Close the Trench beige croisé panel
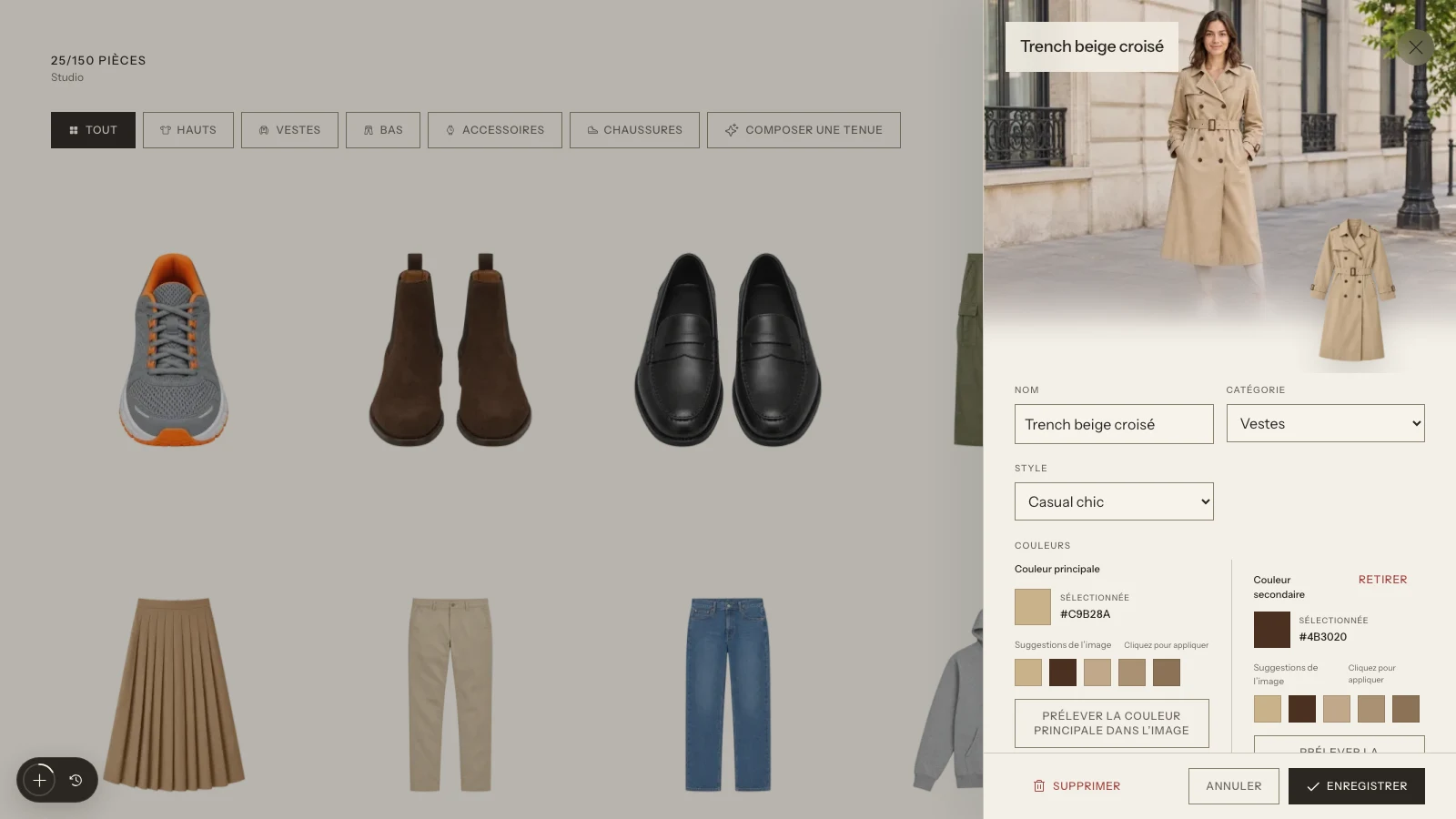The height and width of the screenshot is (819, 1456). pyautogui.click(x=1415, y=46)
